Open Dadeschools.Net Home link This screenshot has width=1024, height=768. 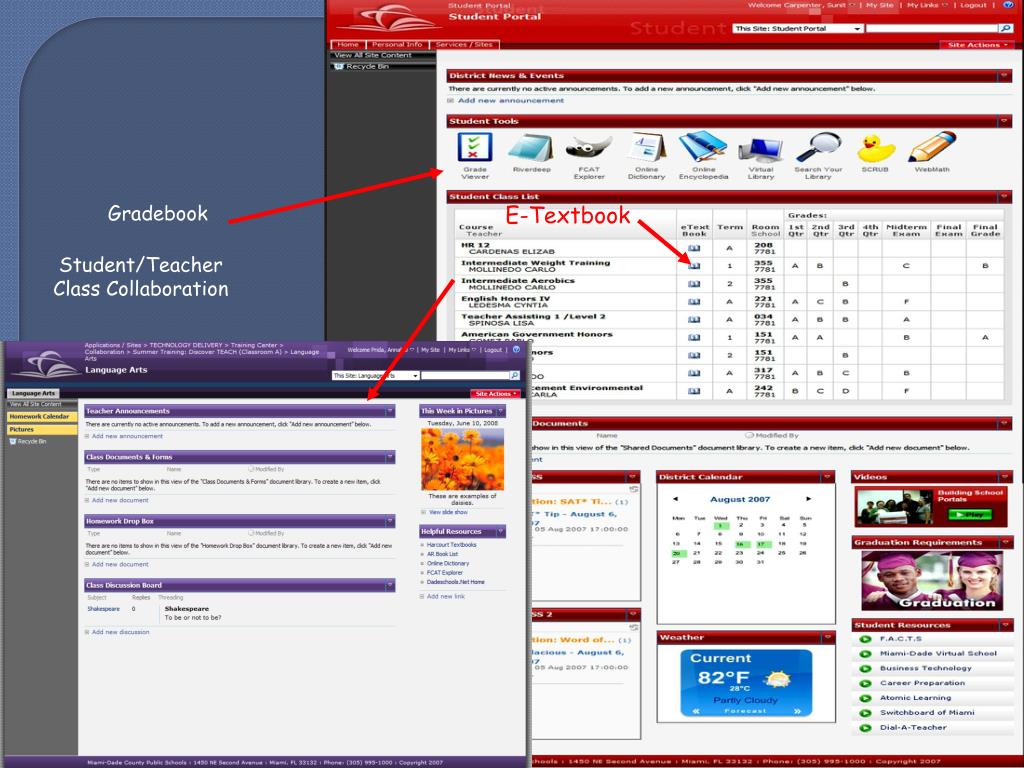[x=455, y=582]
